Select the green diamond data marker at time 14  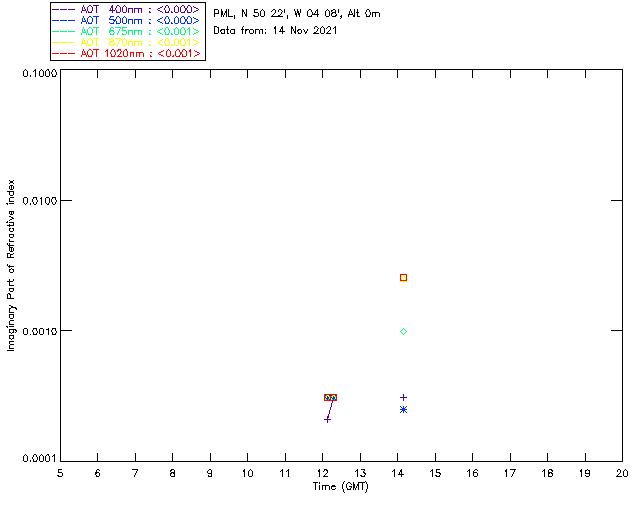click(403, 332)
